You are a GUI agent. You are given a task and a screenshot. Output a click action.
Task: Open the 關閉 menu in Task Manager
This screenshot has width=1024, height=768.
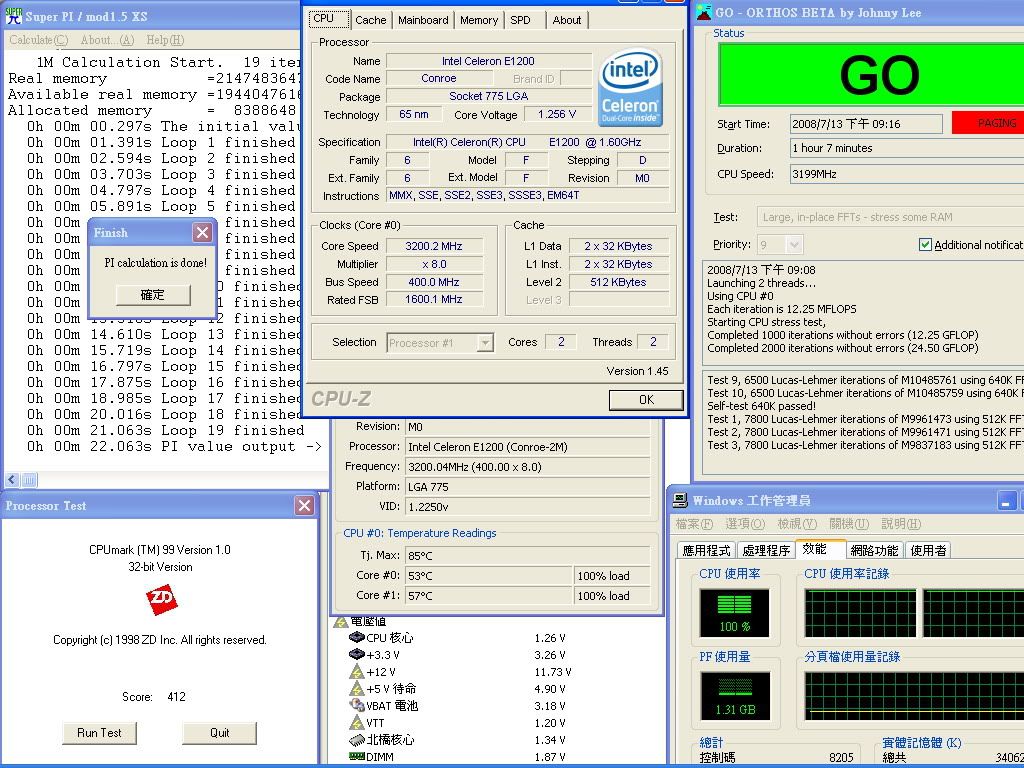[x=849, y=524]
